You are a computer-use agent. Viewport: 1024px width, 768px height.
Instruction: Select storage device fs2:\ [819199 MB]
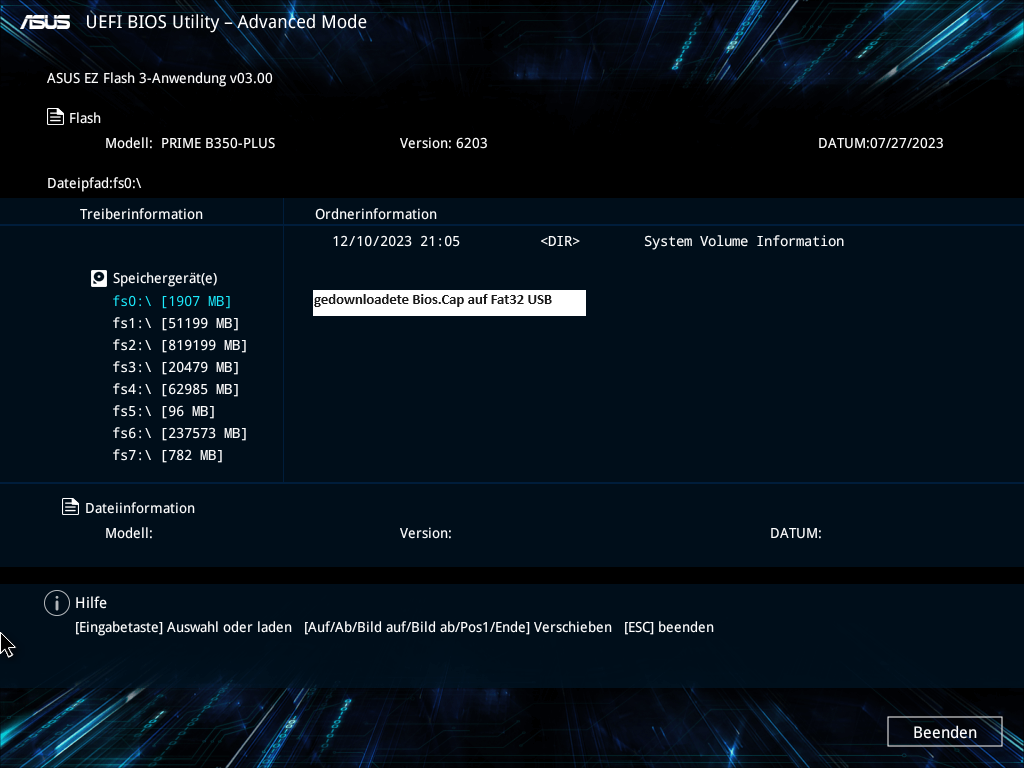click(x=180, y=345)
